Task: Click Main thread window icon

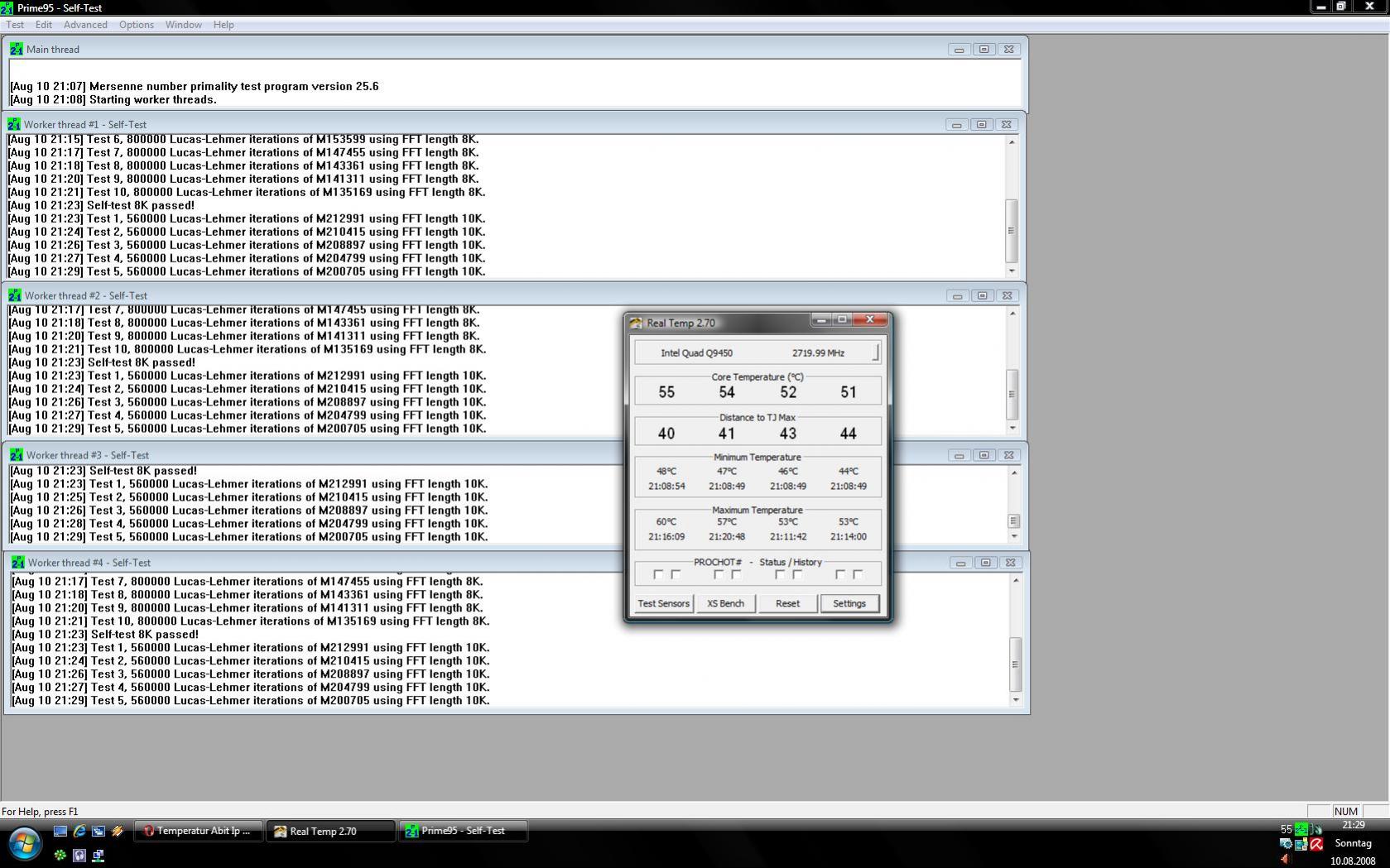Action: click(16, 49)
